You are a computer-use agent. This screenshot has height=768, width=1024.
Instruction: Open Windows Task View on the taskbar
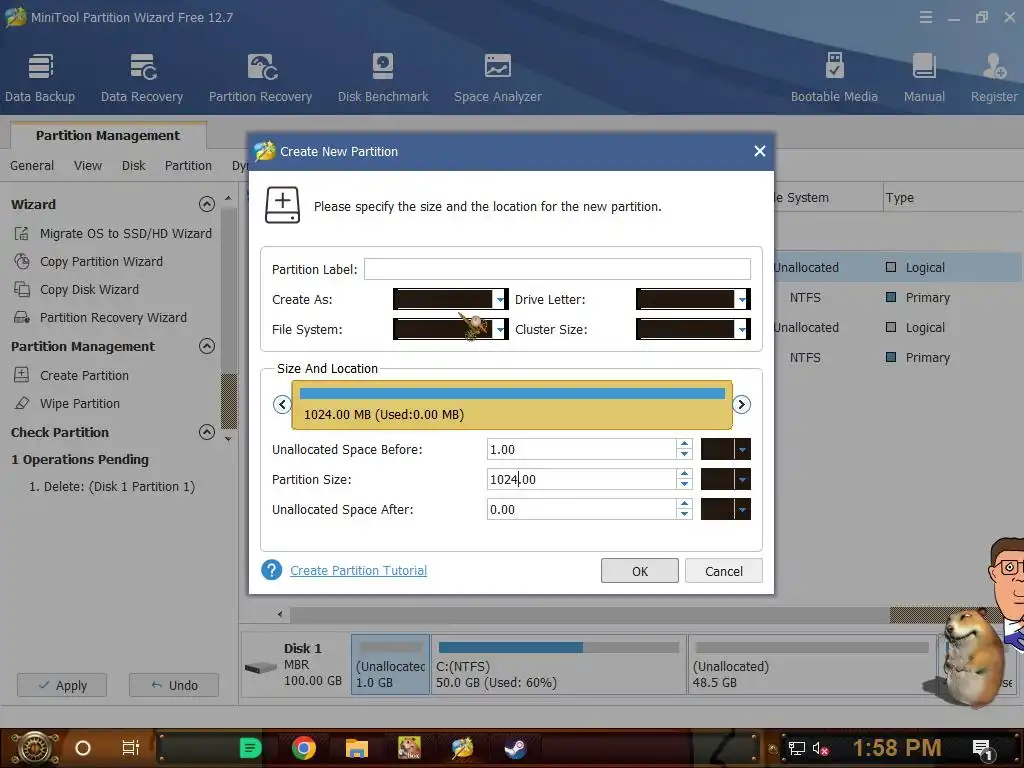[131, 748]
